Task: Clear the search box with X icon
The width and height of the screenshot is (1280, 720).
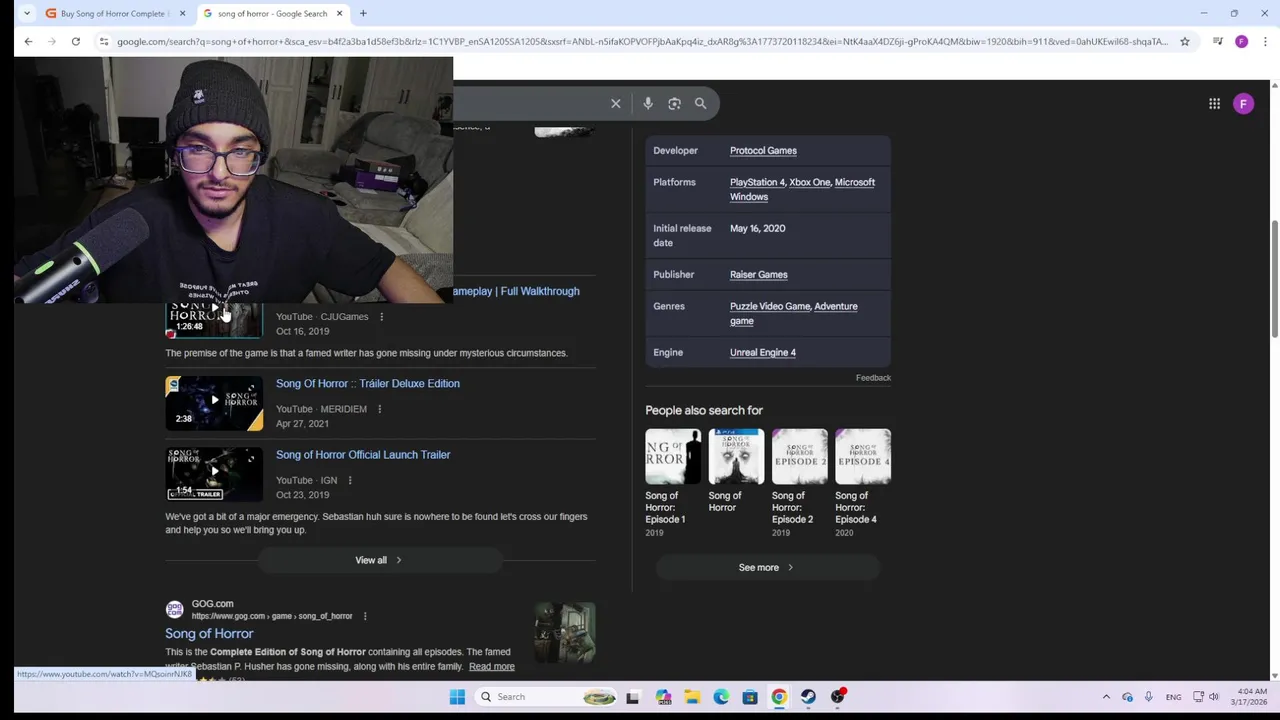Action: point(616,104)
